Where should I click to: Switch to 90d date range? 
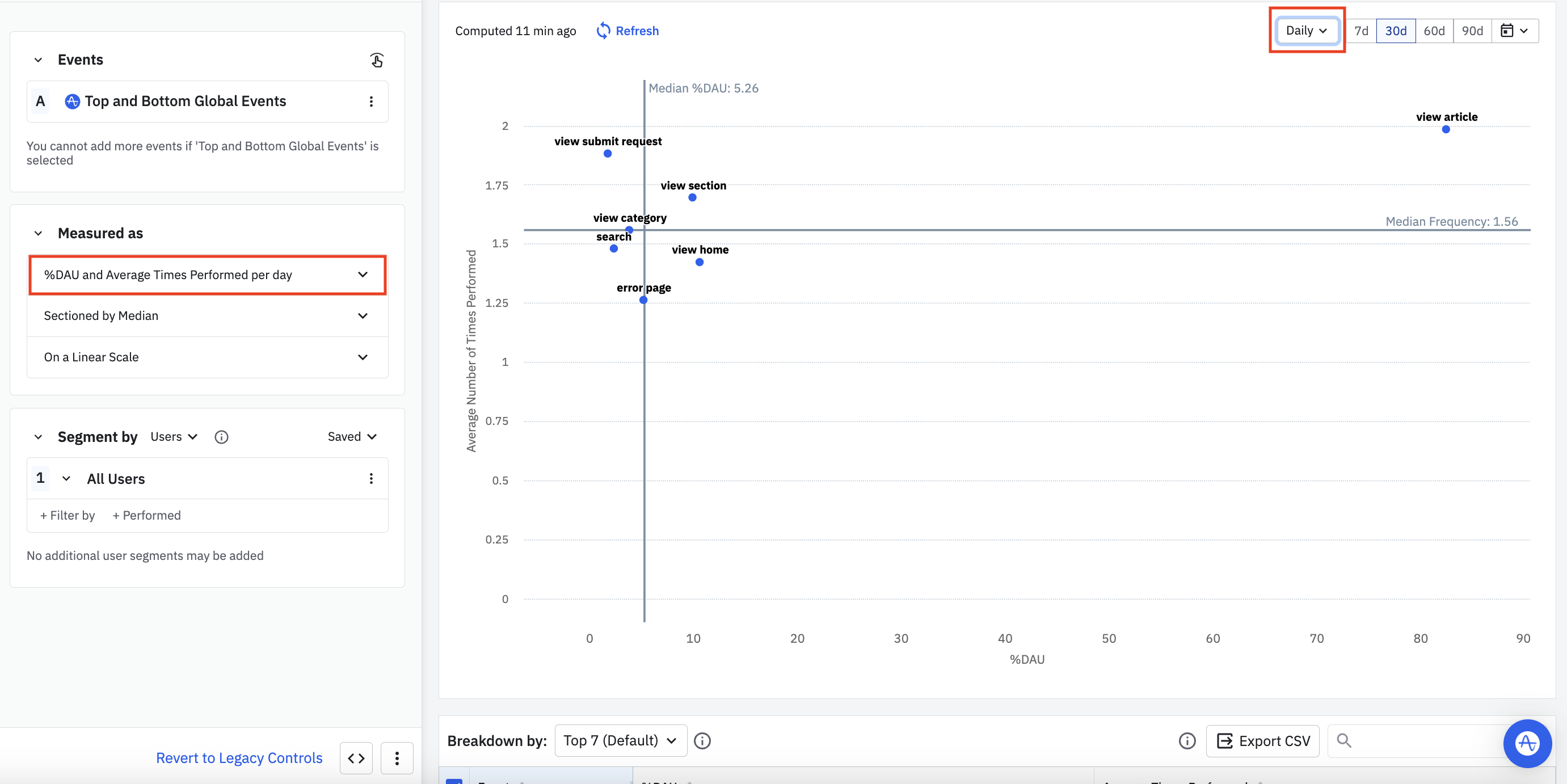coord(1472,31)
